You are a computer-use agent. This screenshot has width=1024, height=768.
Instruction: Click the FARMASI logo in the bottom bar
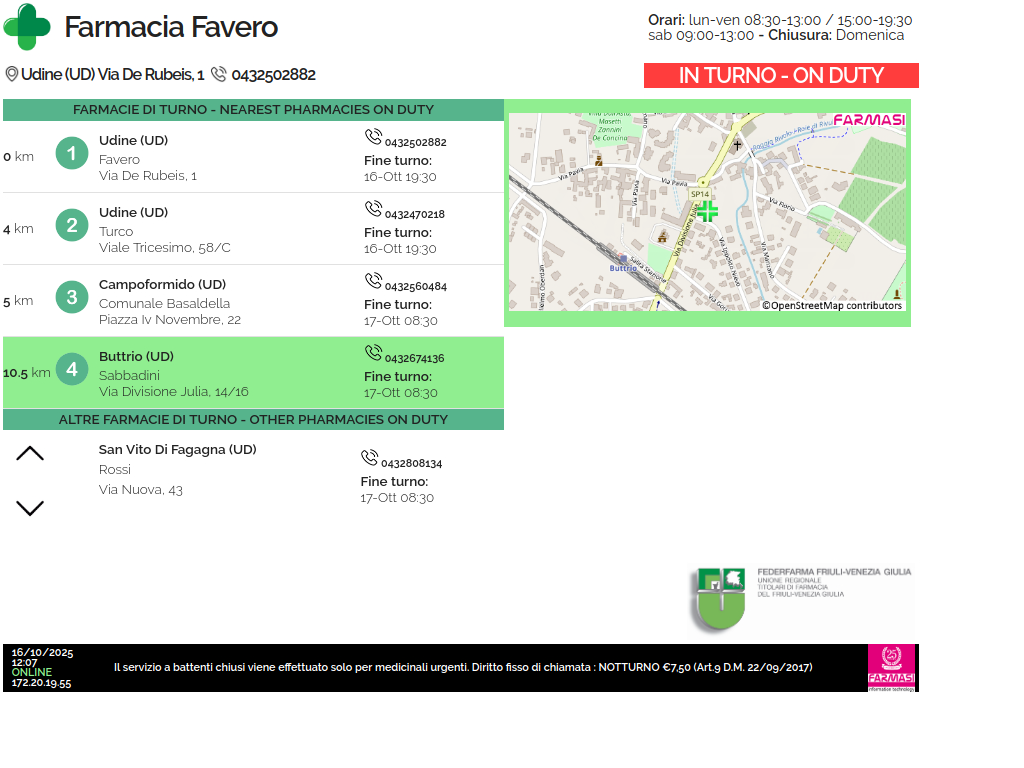pos(891,667)
